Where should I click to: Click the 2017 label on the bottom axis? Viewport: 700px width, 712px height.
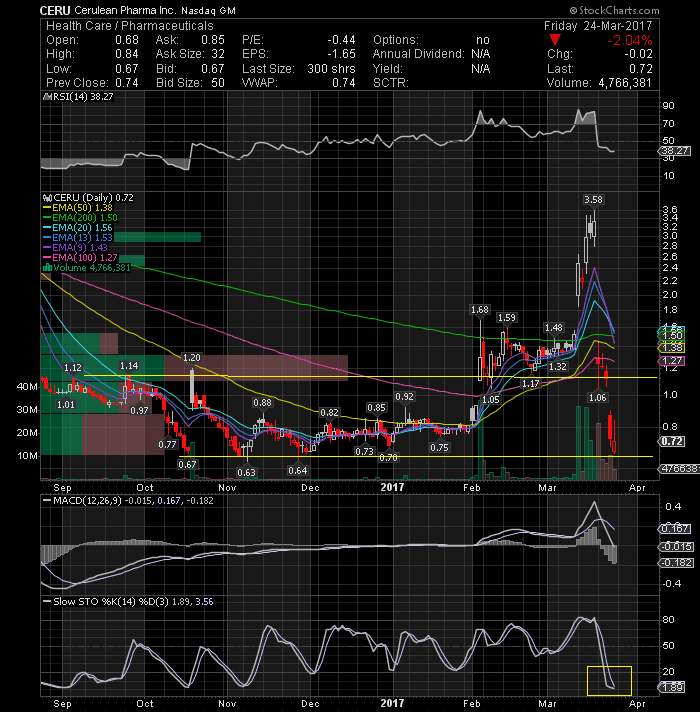point(392,703)
